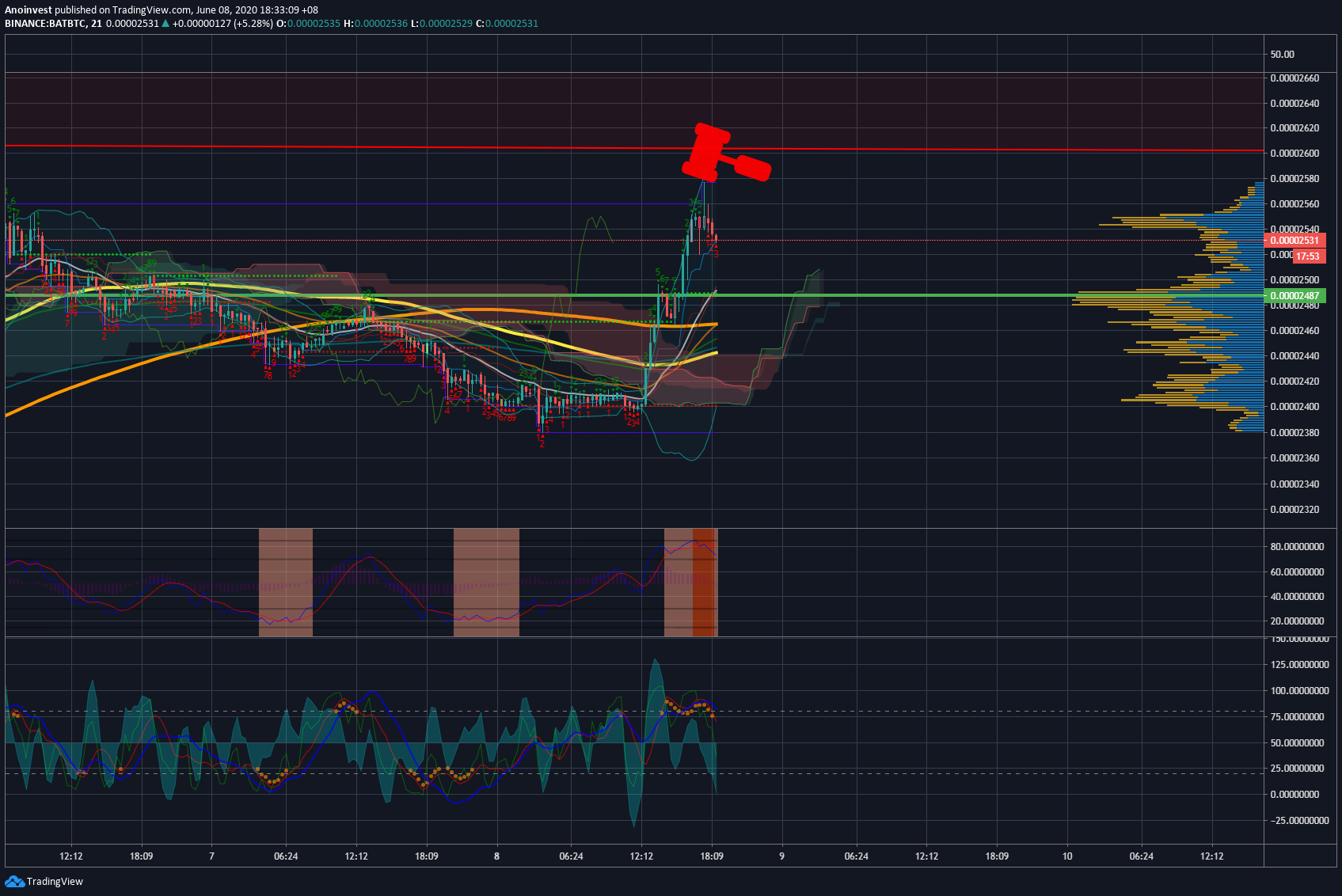
Task: Click the 40.00000000 oscillator axis label
Action: [1297, 597]
